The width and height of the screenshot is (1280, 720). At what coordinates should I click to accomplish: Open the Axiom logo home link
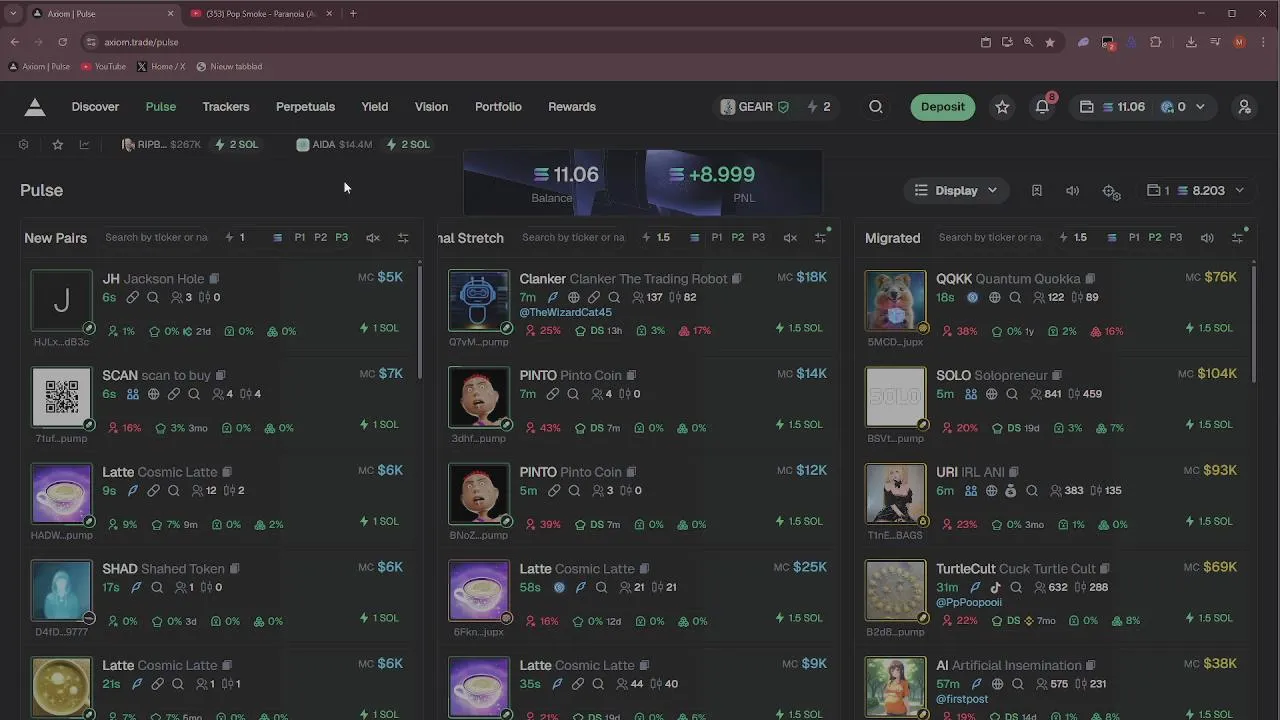pos(35,107)
